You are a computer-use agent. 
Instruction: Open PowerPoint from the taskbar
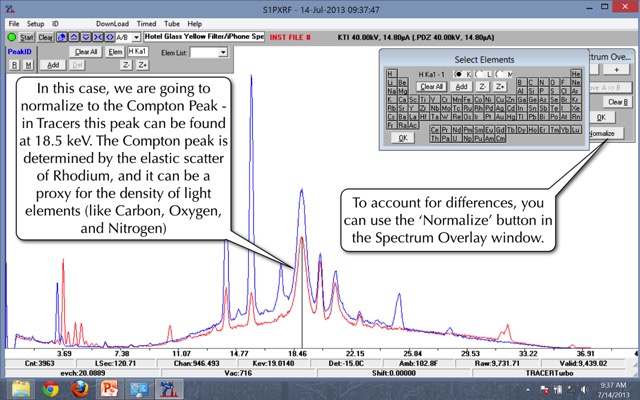click(x=109, y=388)
